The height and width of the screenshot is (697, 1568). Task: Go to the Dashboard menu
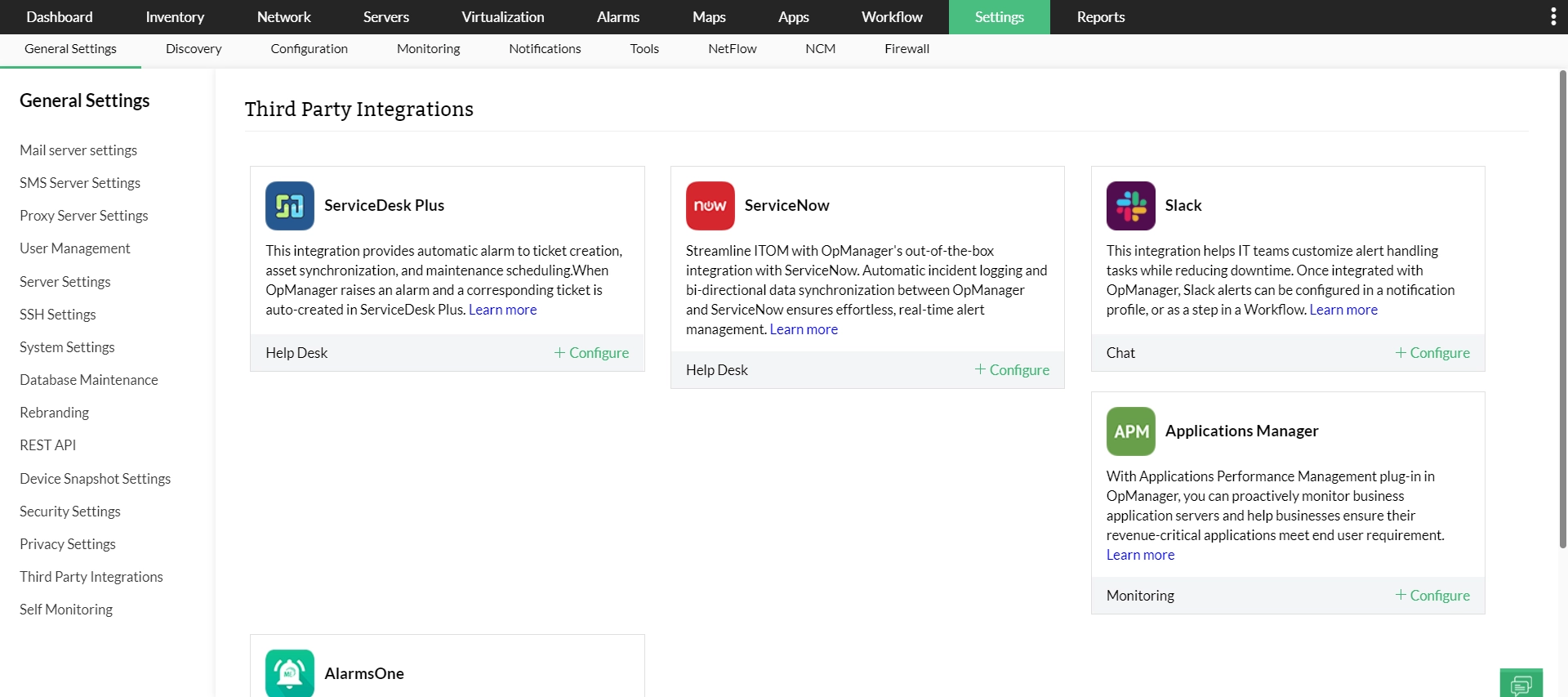click(x=60, y=17)
